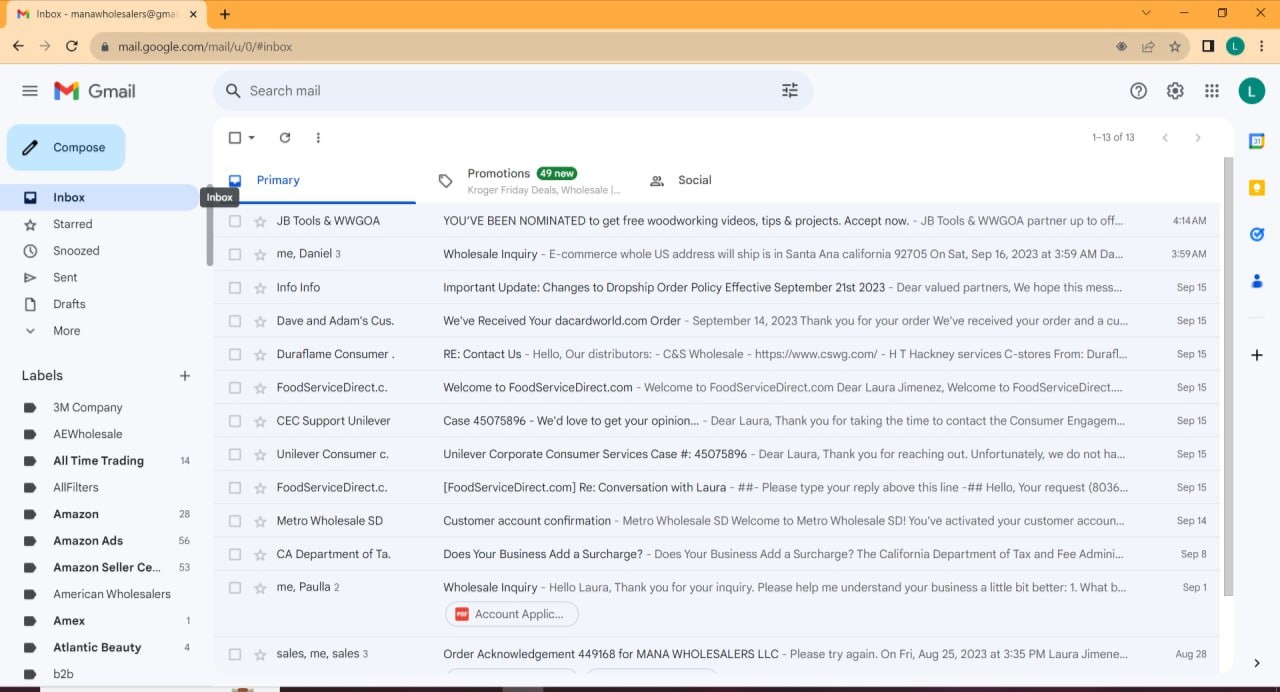This screenshot has width=1280, height=692.
Task: Star the JB Tools & WWGOA email
Action: 260,221
